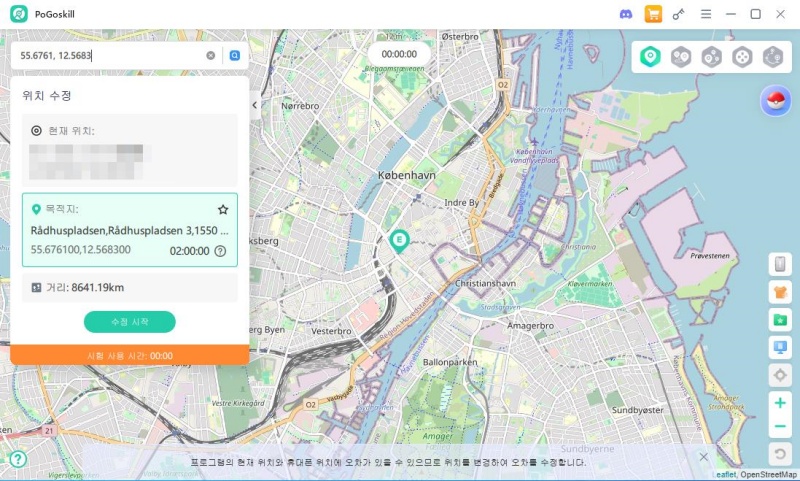The width and height of the screenshot is (800, 481).
Task: Zoom in the map with plus
Action: click(x=780, y=403)
